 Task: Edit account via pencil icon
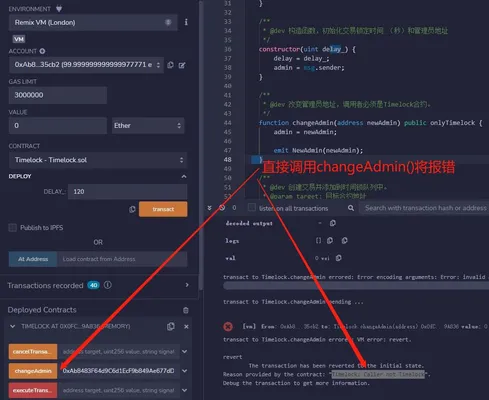pyautogui.click(x=182, y=65)
